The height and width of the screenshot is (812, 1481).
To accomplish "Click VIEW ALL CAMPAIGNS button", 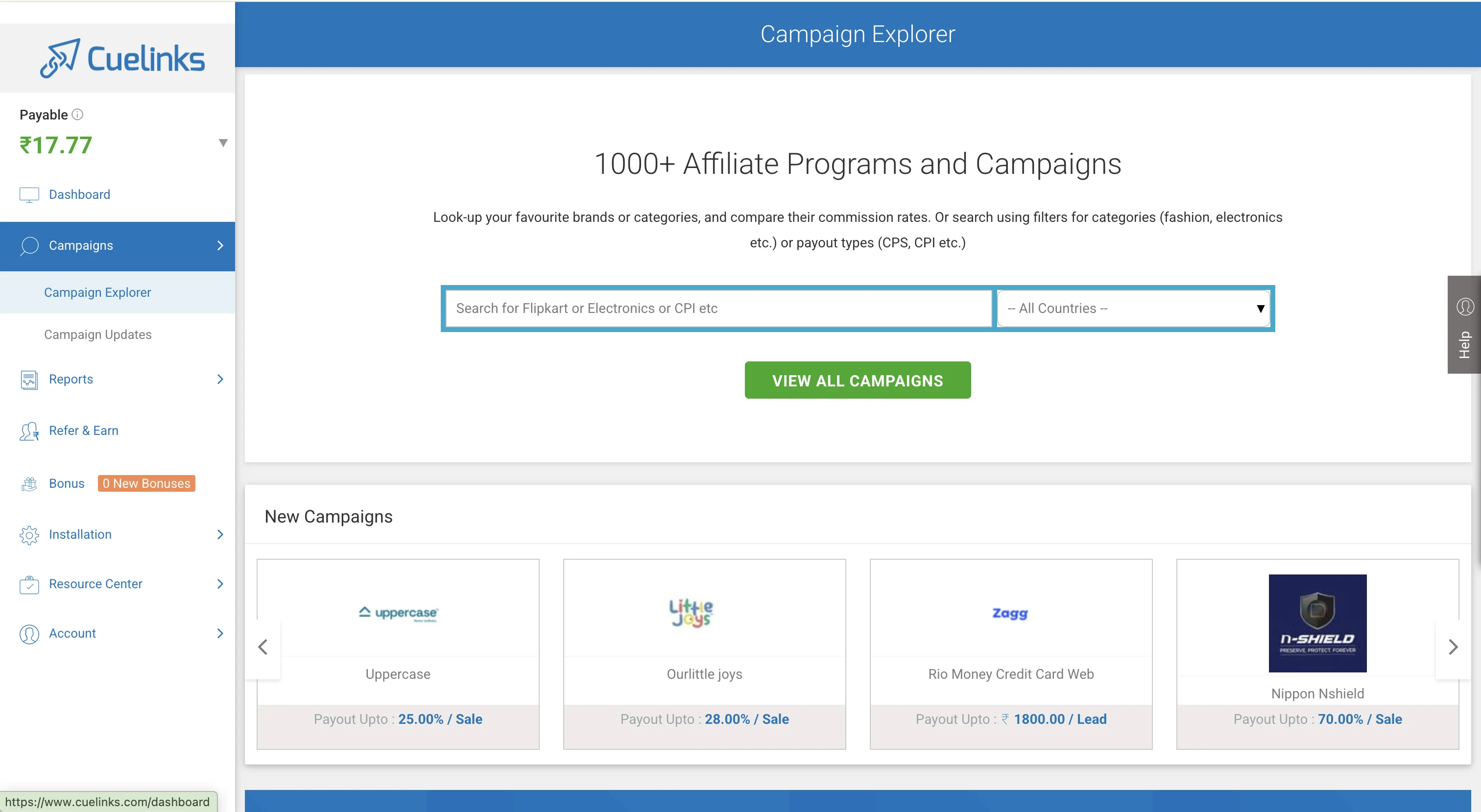I will pyautogui.click(x=857, y=381).
